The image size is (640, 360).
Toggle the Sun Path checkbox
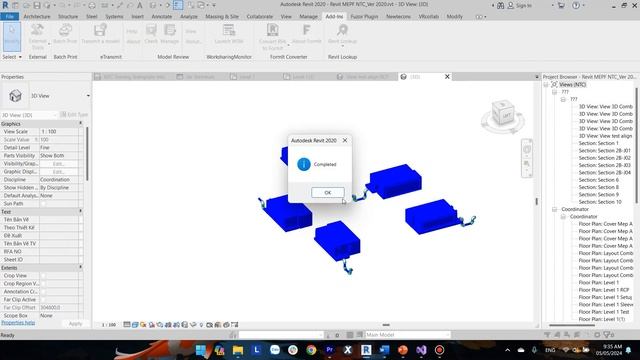coord(44,204)
